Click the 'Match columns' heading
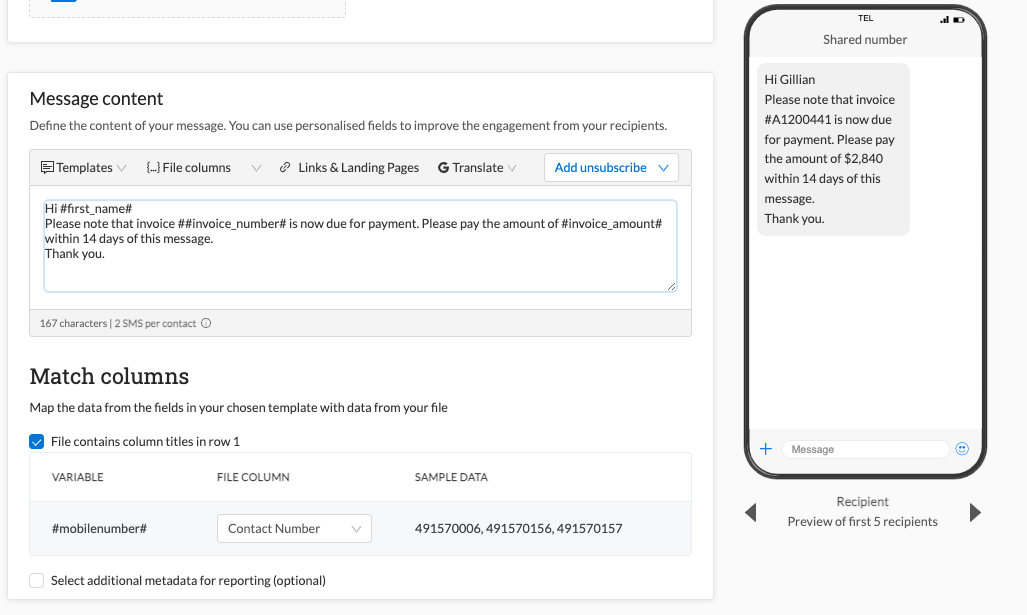This screenshot has height=615, width=1027. click(x=109, y=377)
